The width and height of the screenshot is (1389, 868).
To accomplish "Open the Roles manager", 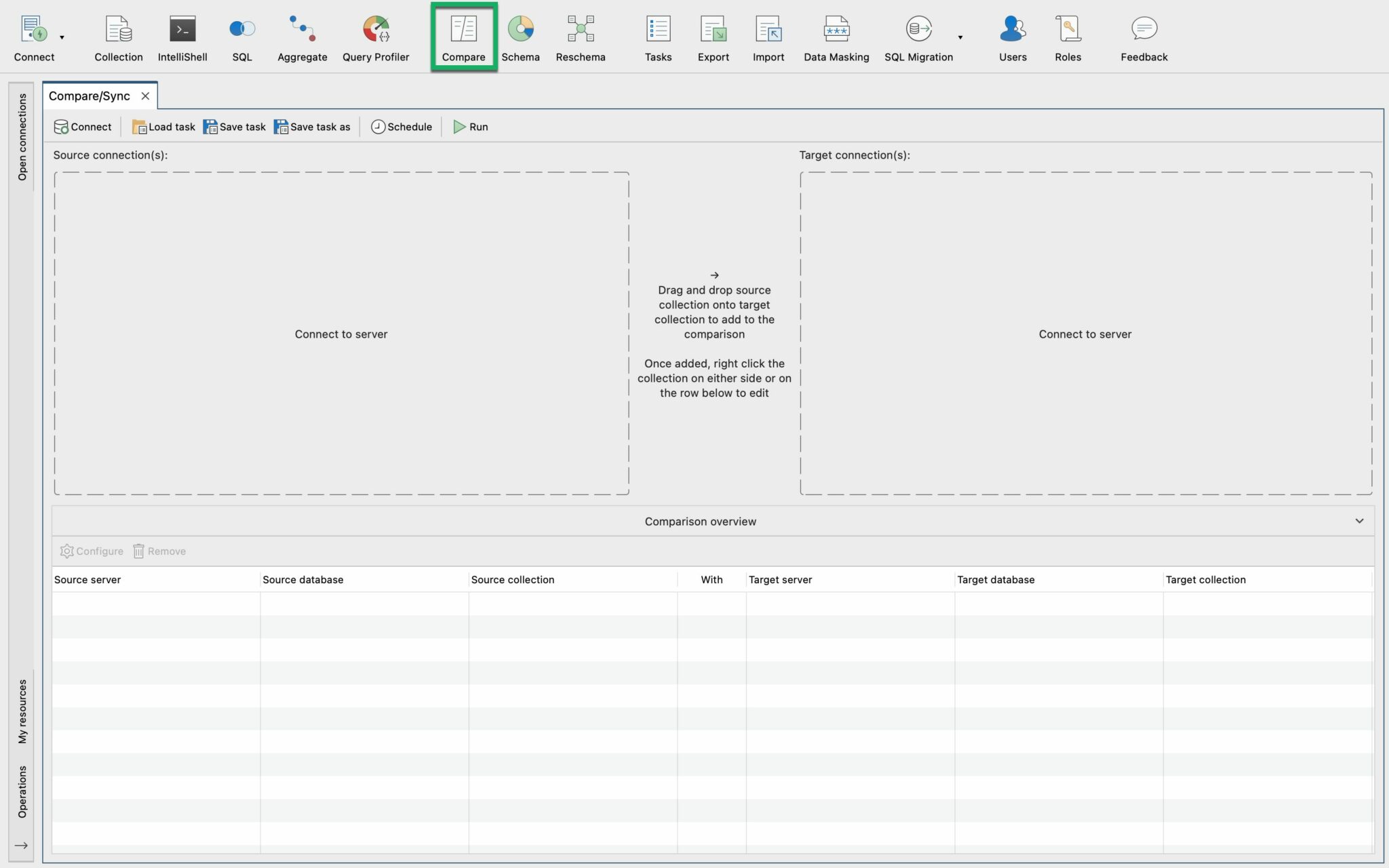I will (1067, 37).
